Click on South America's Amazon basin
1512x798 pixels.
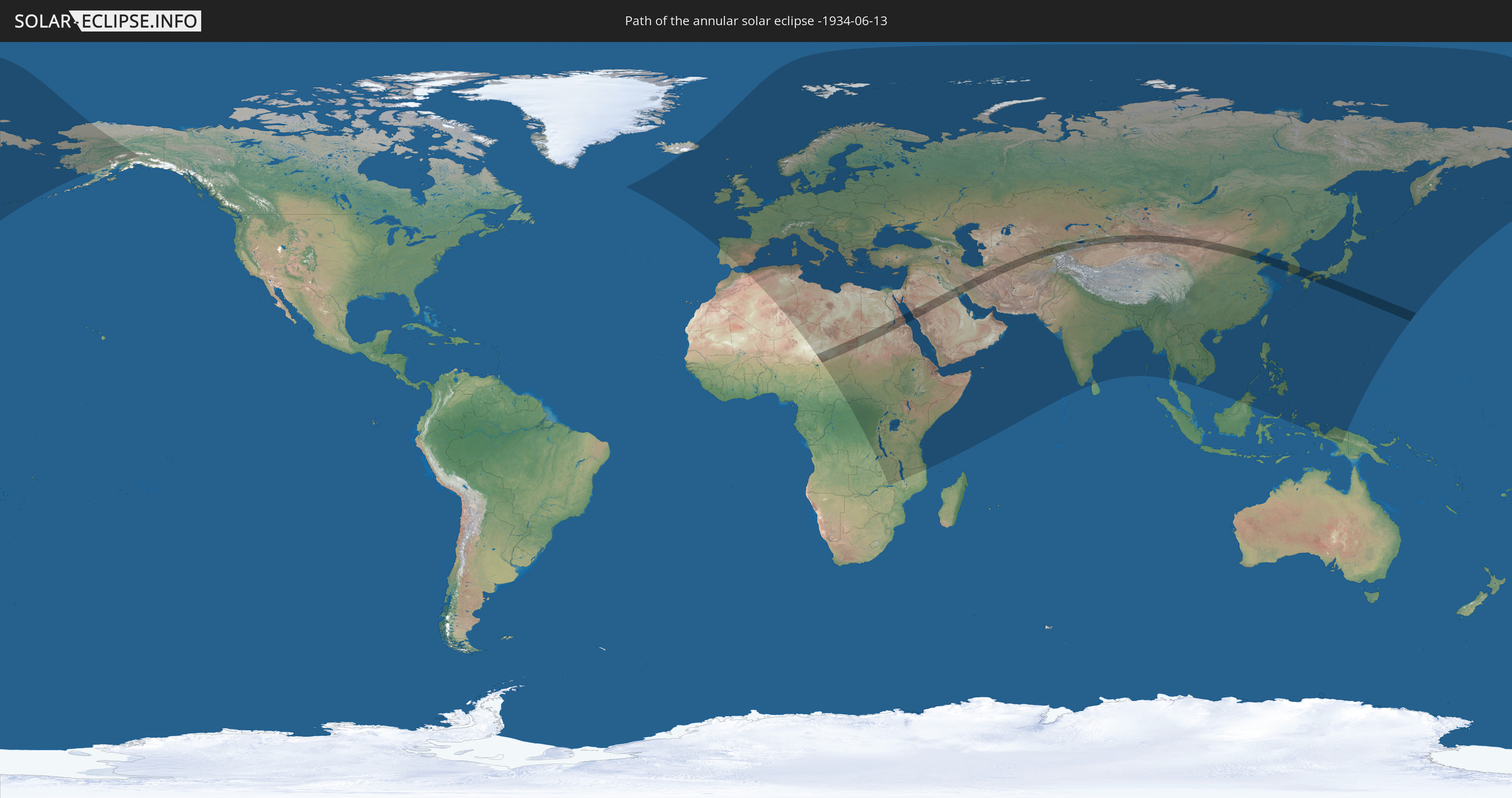[499, 434]
